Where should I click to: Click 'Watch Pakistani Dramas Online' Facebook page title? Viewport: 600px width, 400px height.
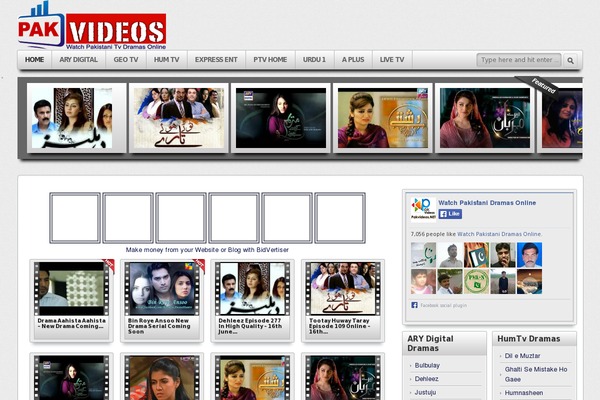pyautogui.click(x=487, y=203)
